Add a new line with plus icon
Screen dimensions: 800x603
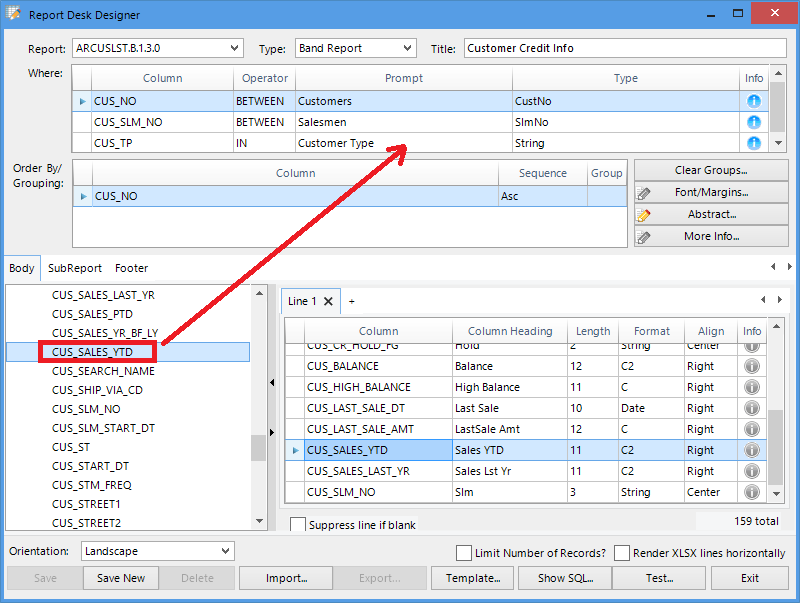[351, 301]
